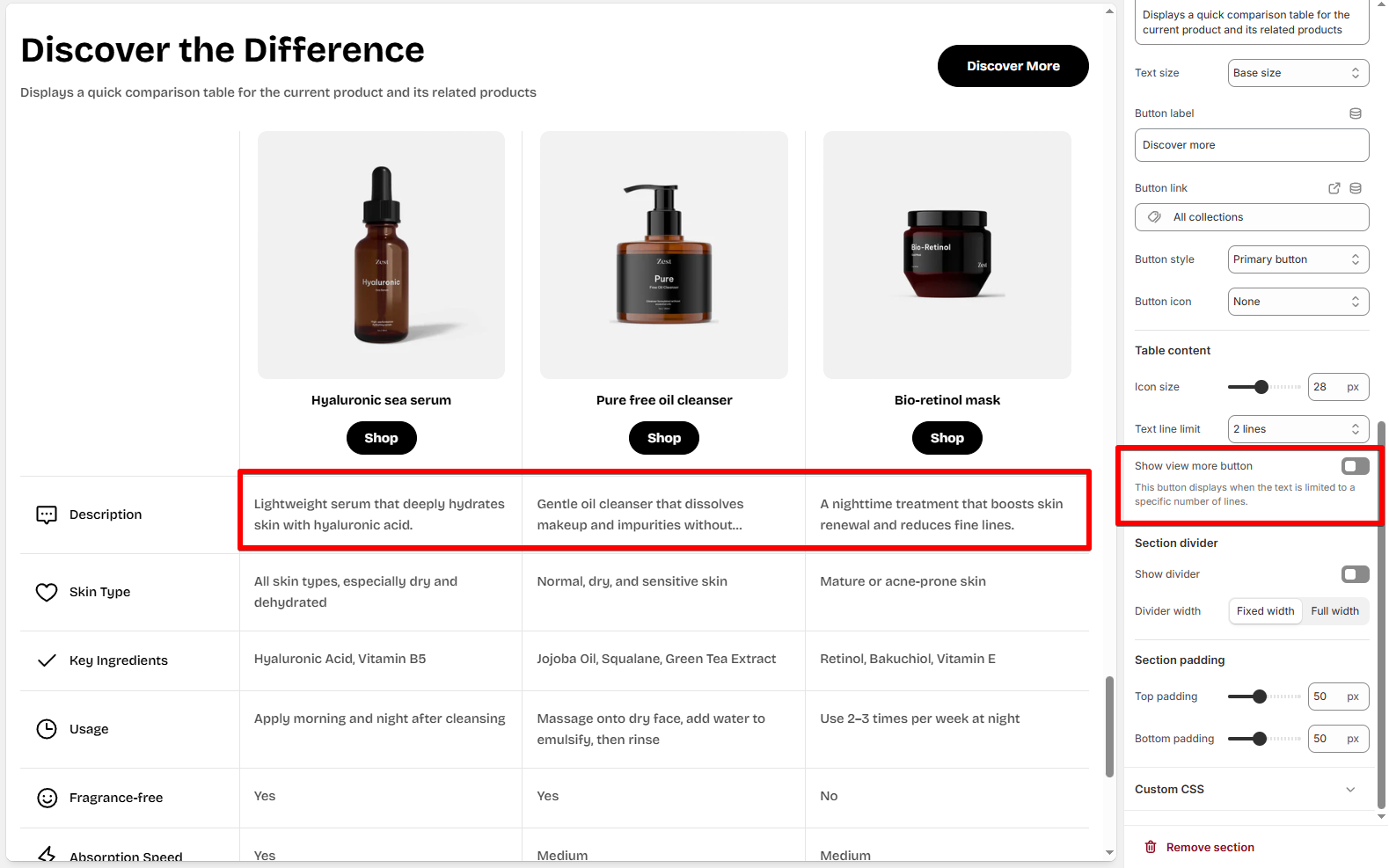
Task: Open the external link icon for Button link
Action: (1334, 188)
